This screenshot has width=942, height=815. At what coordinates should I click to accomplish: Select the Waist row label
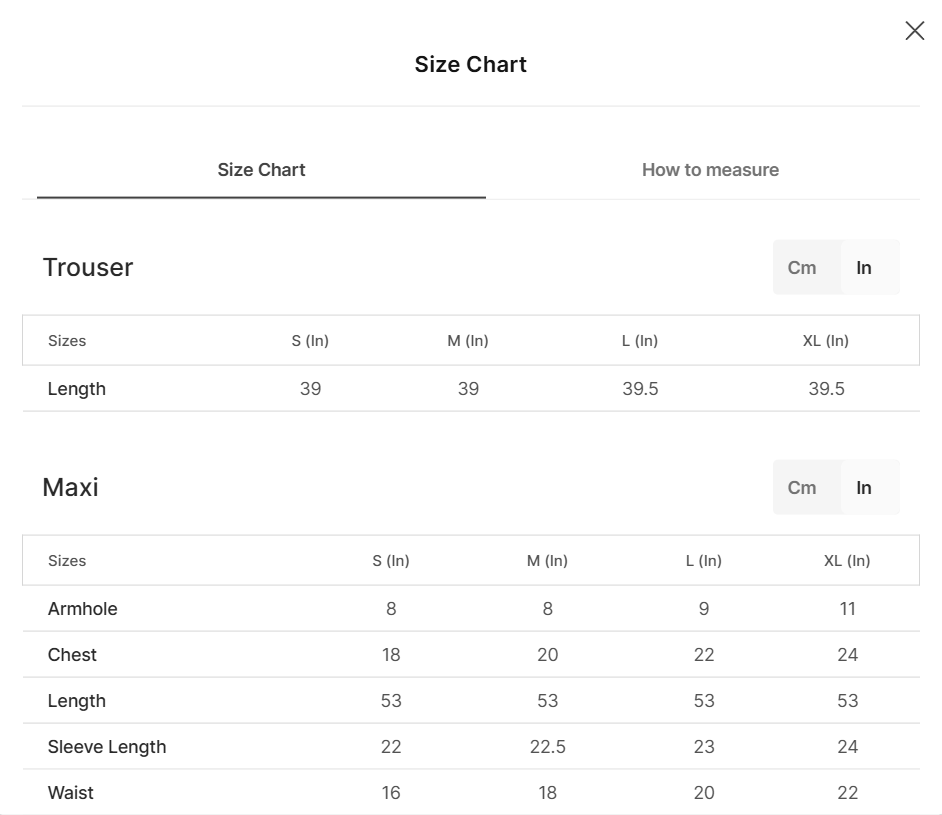coord(70,793)
